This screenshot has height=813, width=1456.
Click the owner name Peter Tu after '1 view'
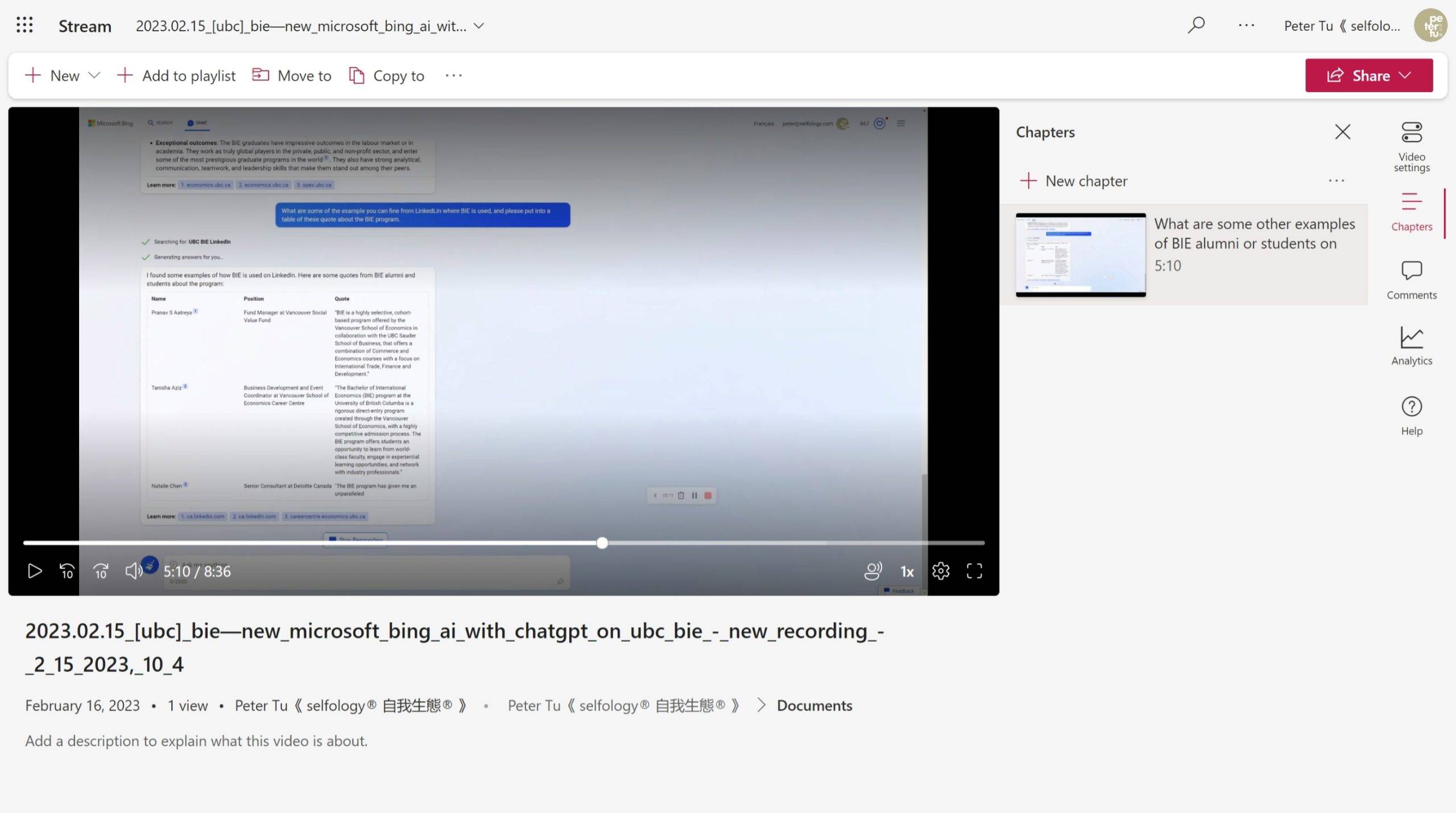(x=351, y=706)
